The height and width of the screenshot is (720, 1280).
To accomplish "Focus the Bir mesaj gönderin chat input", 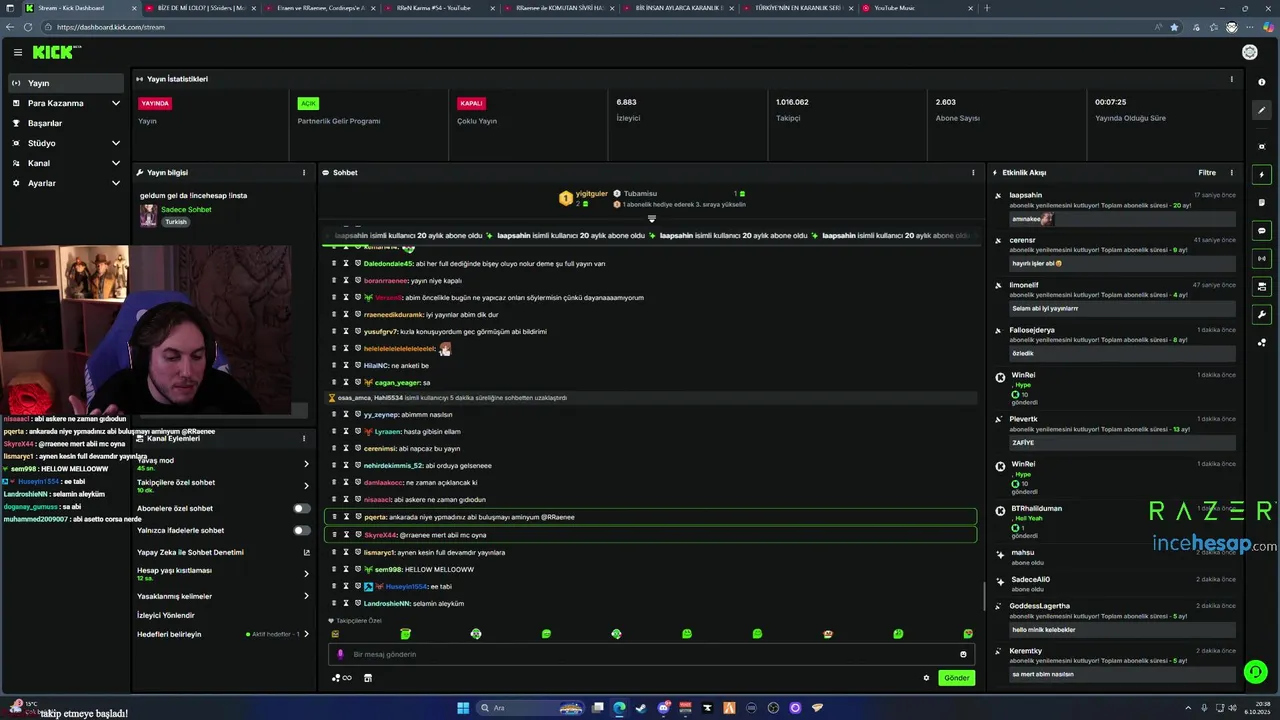I will coord(650,654).
